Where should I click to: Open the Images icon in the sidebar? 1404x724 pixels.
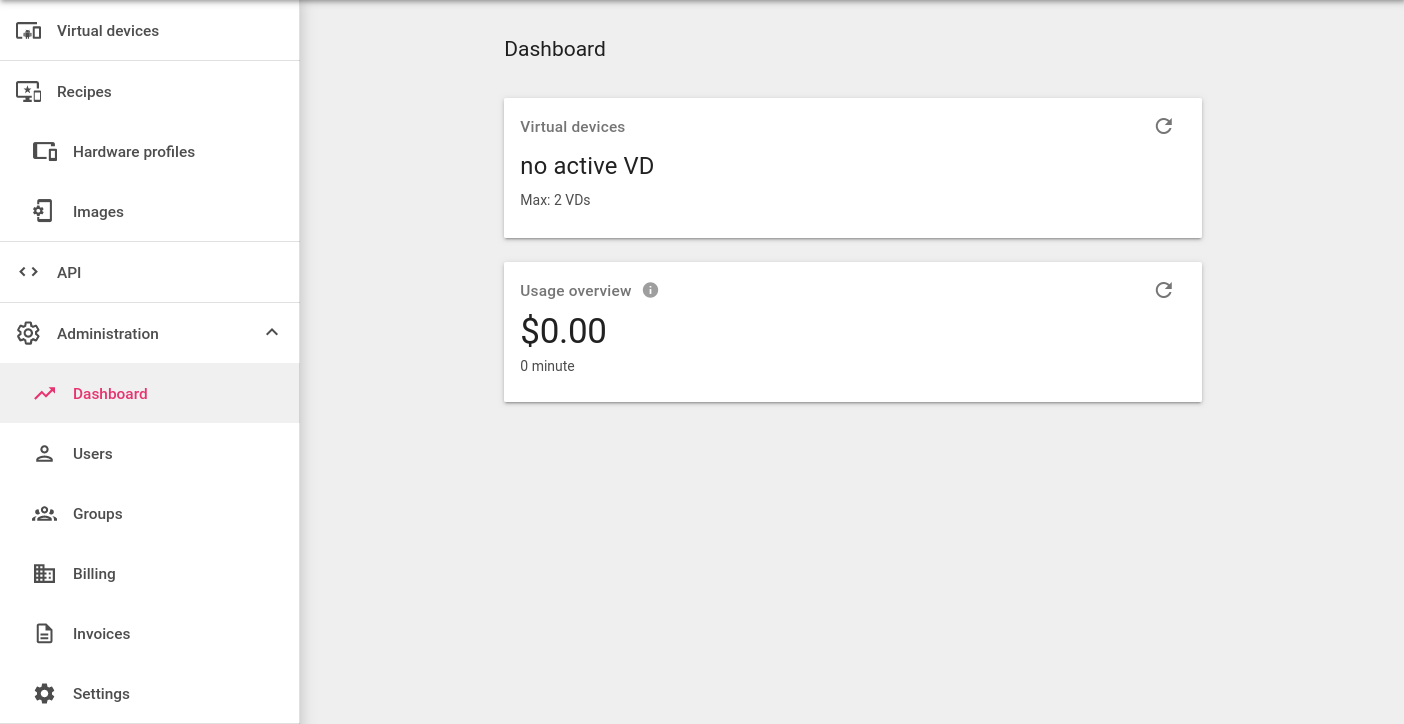42,211
